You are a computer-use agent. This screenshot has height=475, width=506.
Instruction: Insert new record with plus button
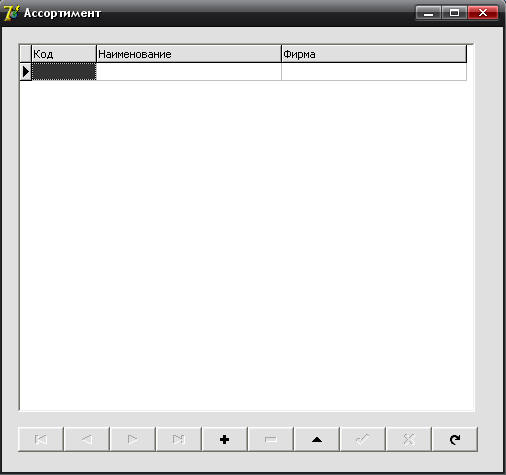point(225,439)
